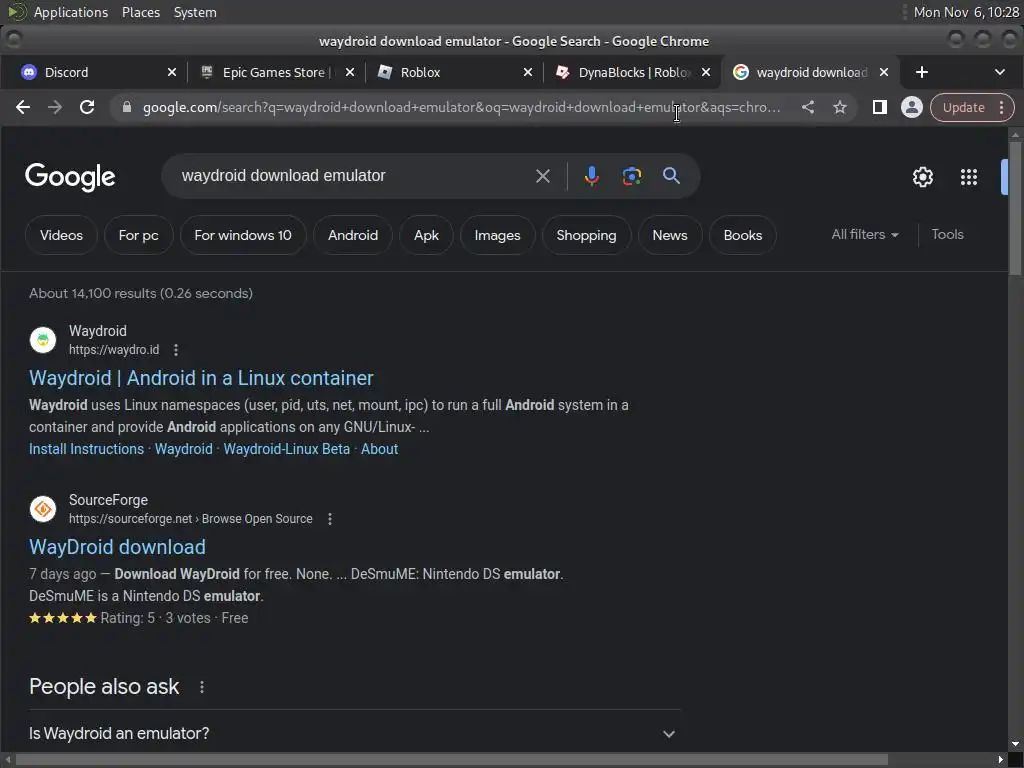
Task: Close the Roblox tab
Action: tap(528, 72)
